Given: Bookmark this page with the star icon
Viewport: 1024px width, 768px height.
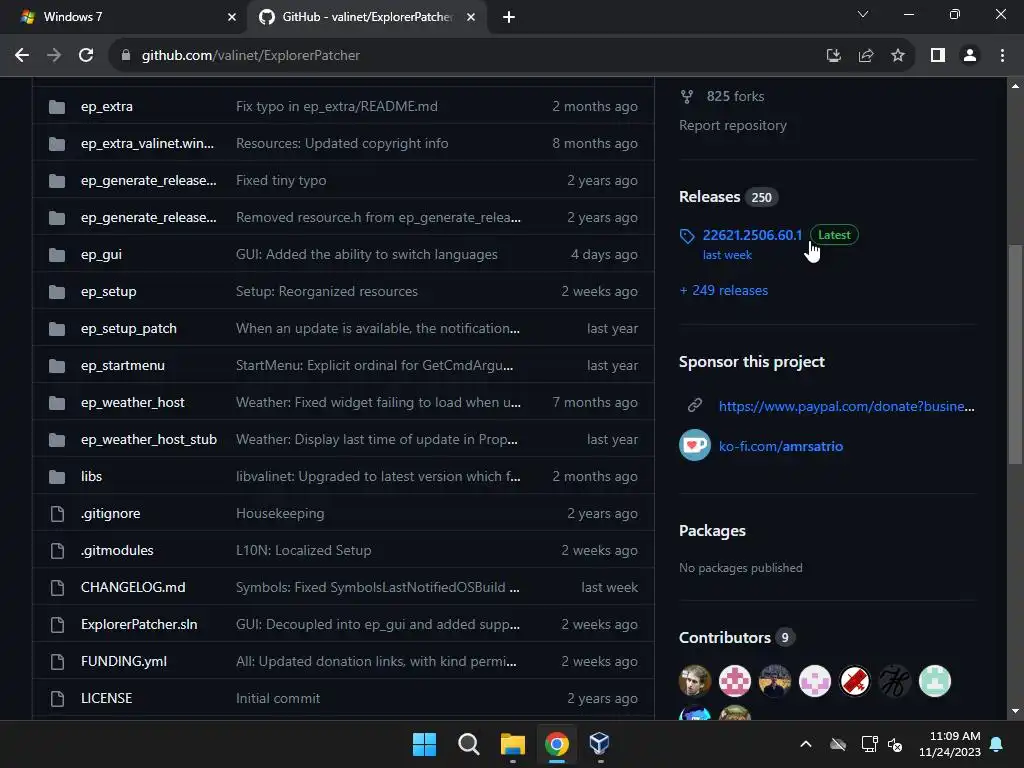Looking at the screenshot, I should tap(898, 56).
